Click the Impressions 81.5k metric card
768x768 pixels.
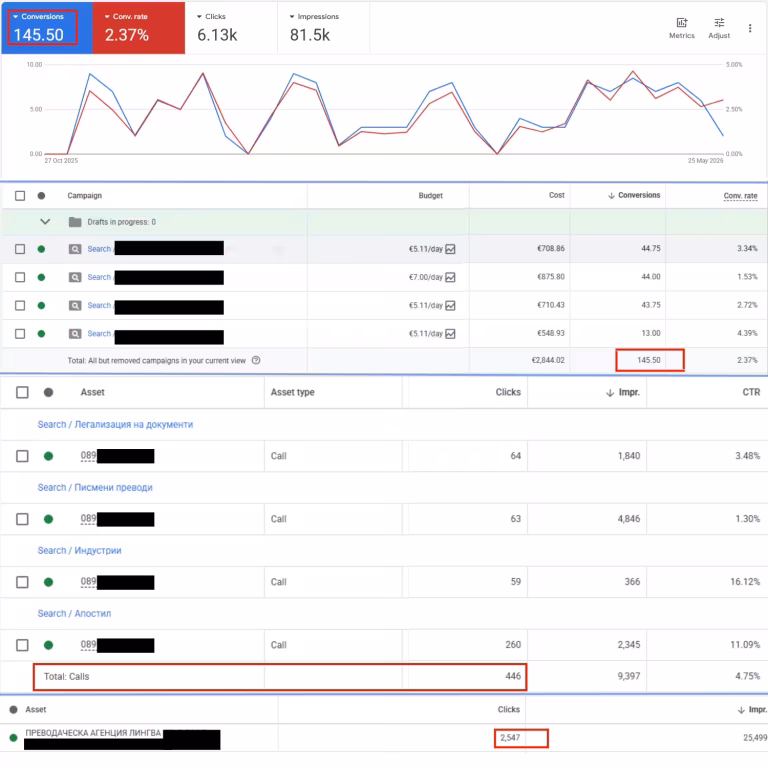pos(323,27)
